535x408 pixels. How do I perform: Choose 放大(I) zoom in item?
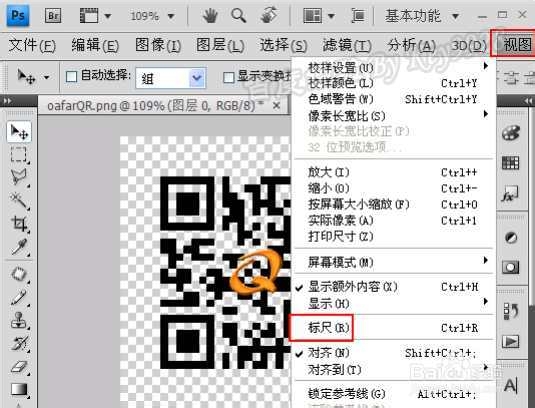pos(394,172)
